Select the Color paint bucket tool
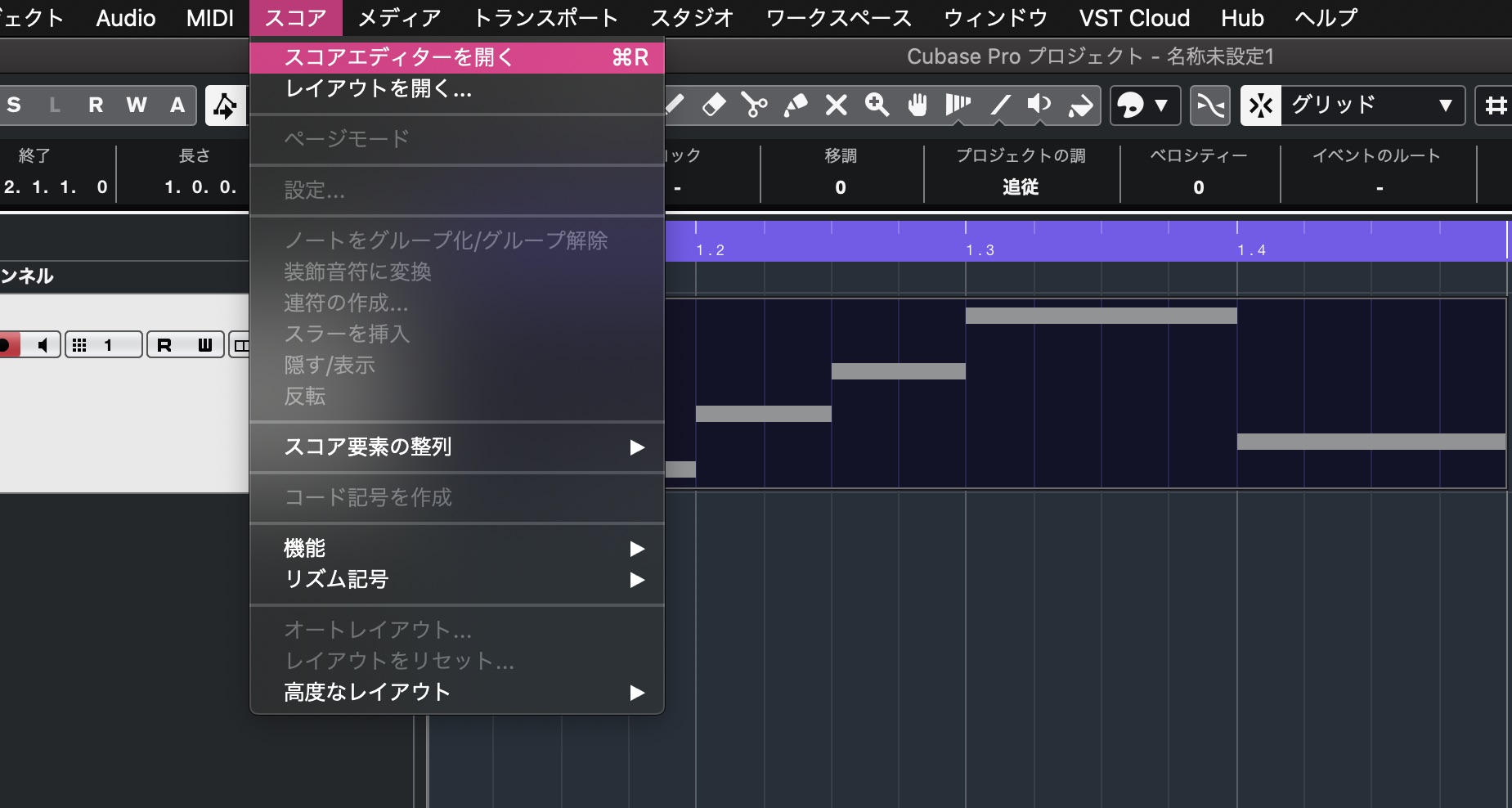 1080,105
